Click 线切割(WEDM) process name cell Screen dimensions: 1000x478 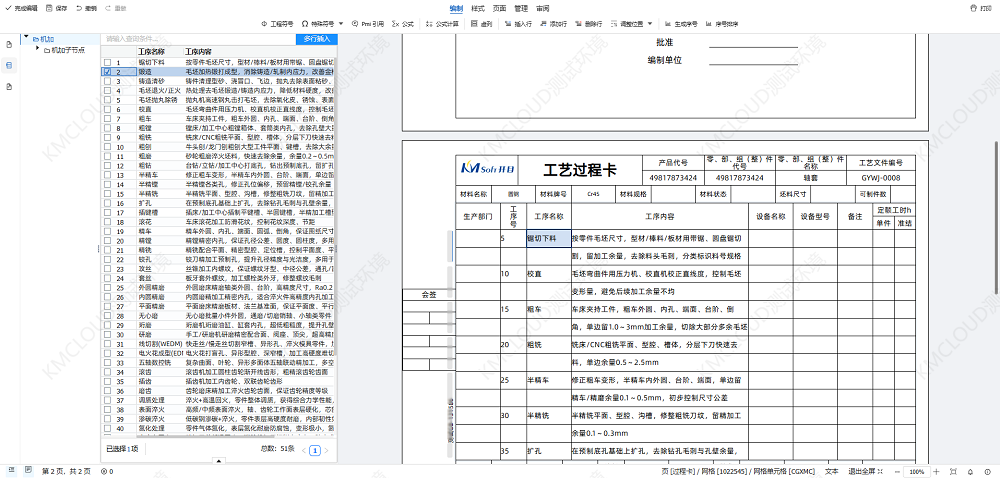(161, 344)
